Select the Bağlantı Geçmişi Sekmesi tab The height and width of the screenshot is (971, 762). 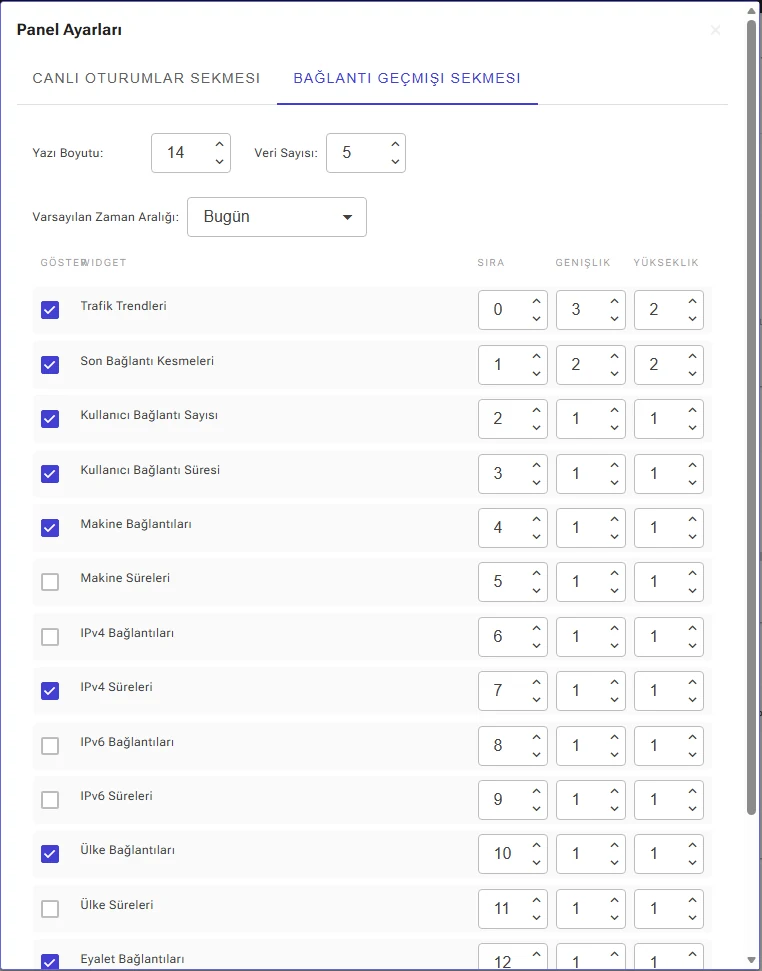pyautogui.click(x=407, y=78)
